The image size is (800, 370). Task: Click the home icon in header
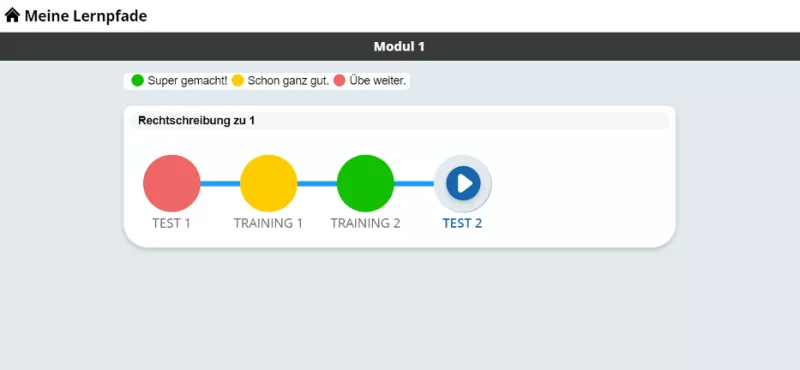click(12, 15)
